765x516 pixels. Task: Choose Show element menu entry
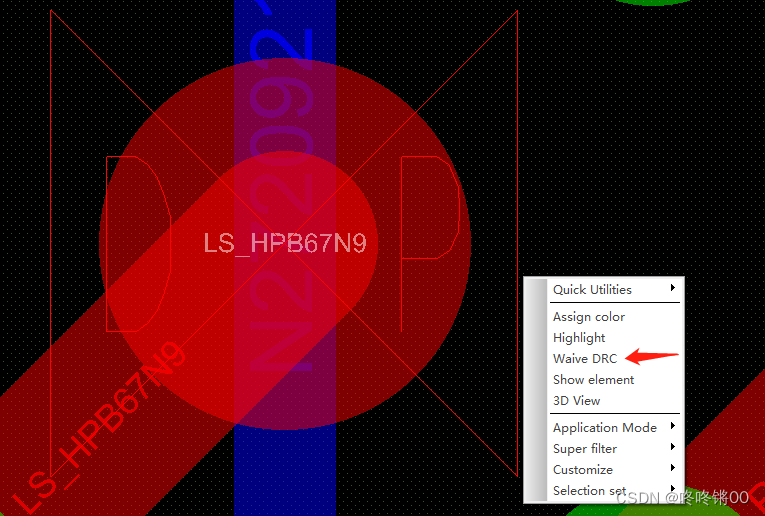pos(614,379)
